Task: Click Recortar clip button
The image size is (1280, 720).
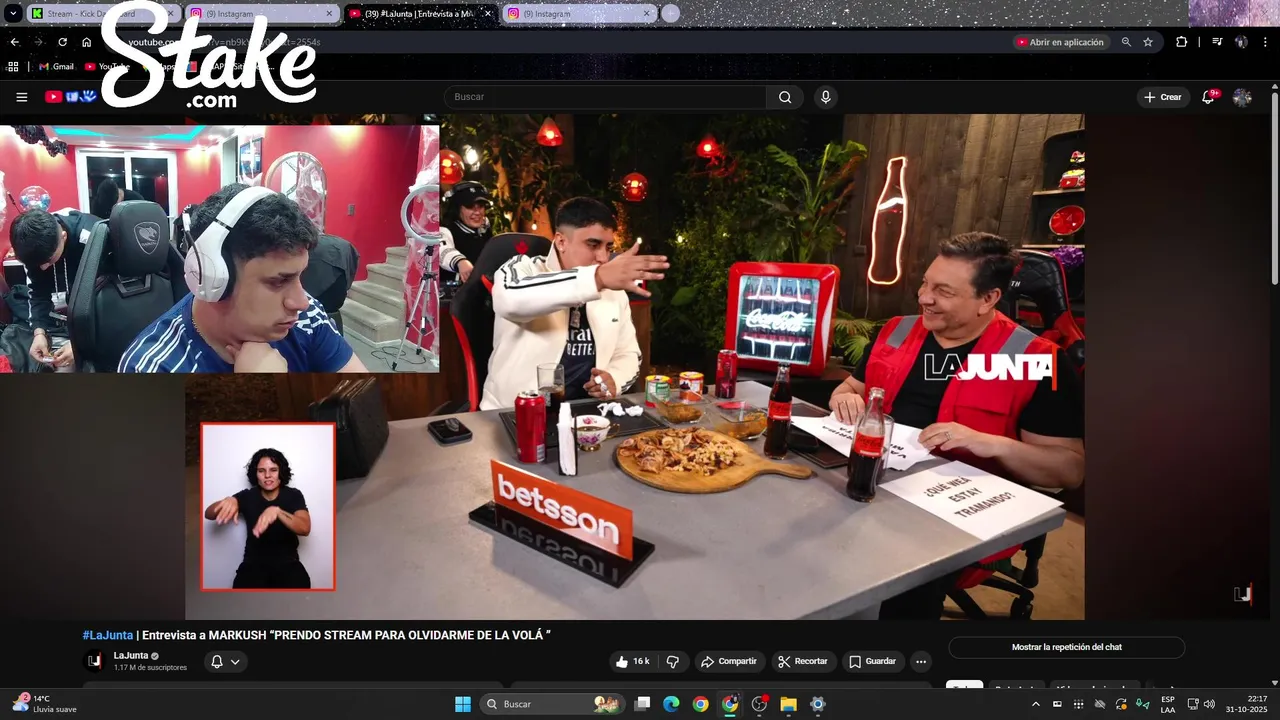Action: pyautogui.click(x=803, y=661)
